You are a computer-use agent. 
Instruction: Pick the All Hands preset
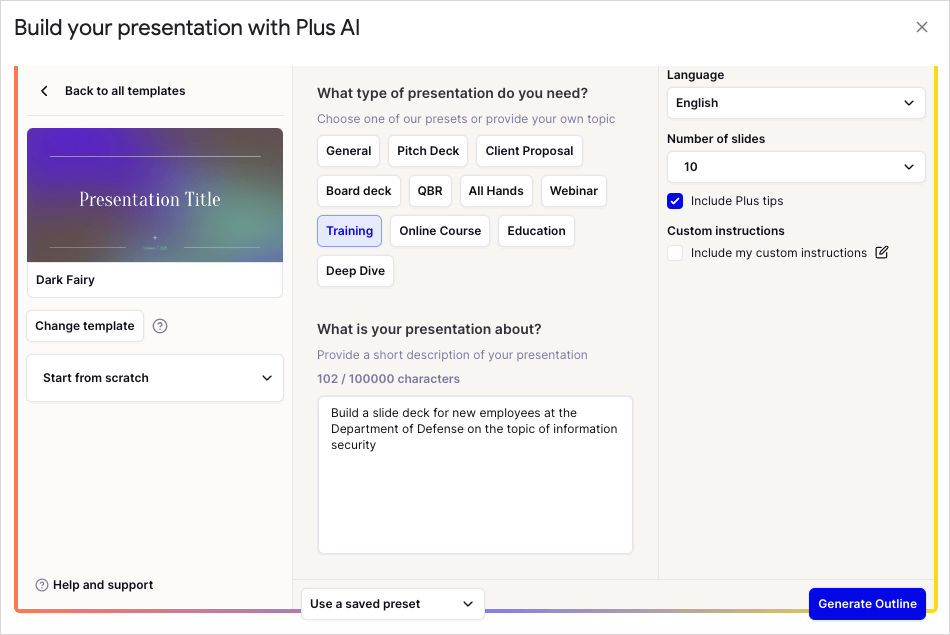pyautogui.click(x=496, y=191)
